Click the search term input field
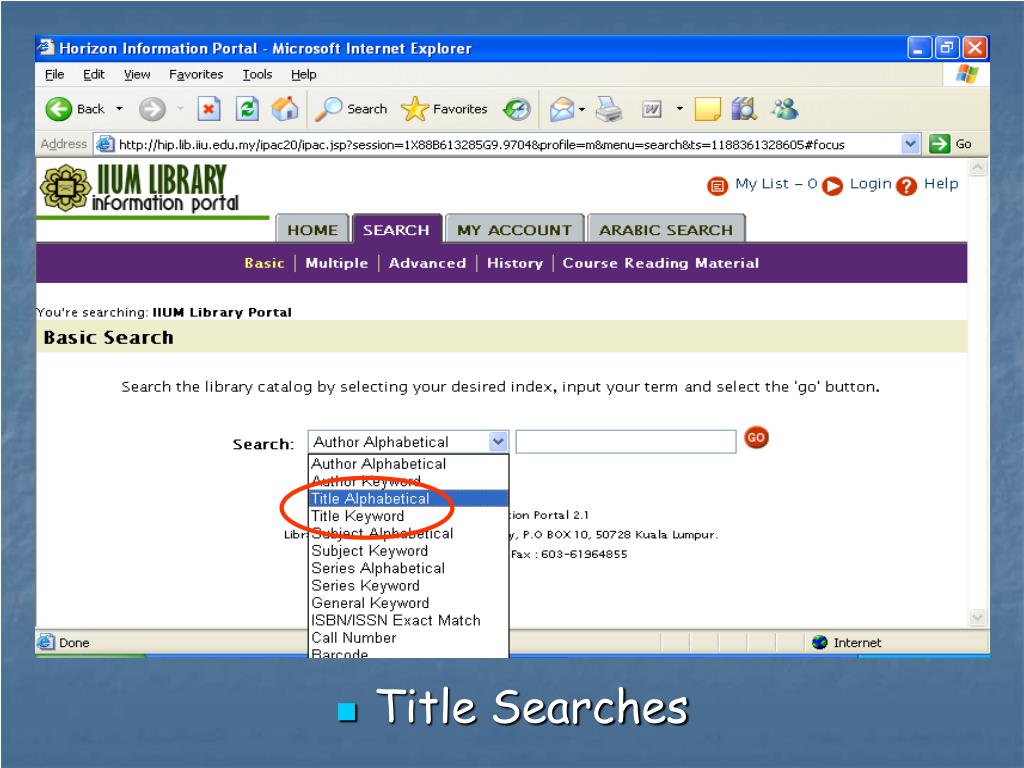The width and height of the screenshot is (1024, 768). click(x=626, y=441)
